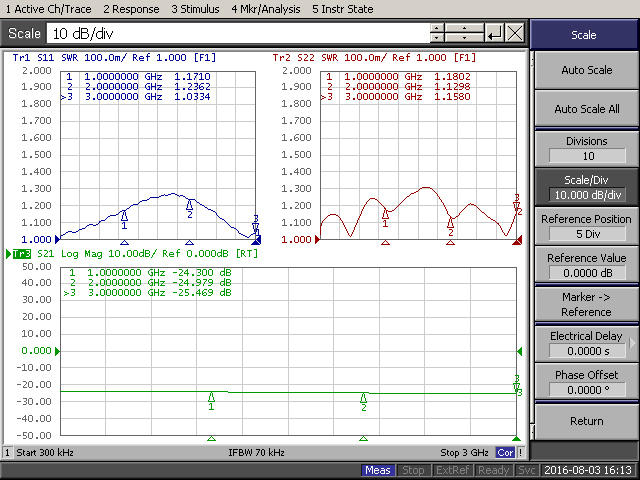Viewport: 640px width, 480px height.
Task: Select the Reference Position softkey showing 5 Div
Action: point(587,227)
